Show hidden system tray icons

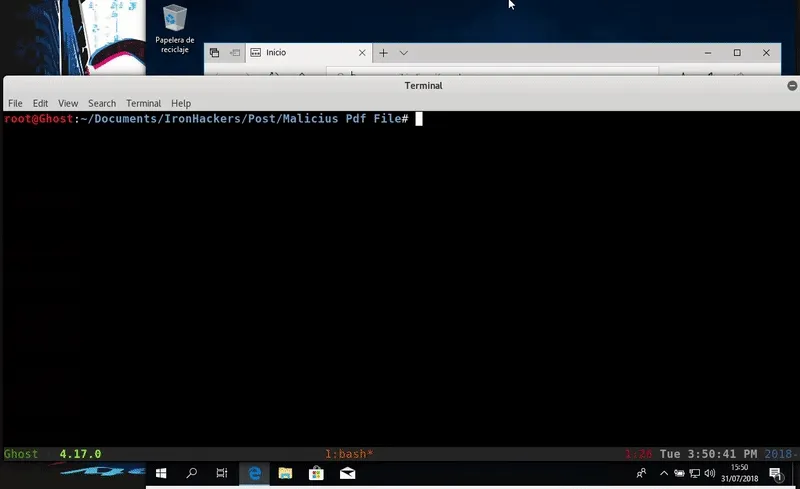[x=663, y=473]
